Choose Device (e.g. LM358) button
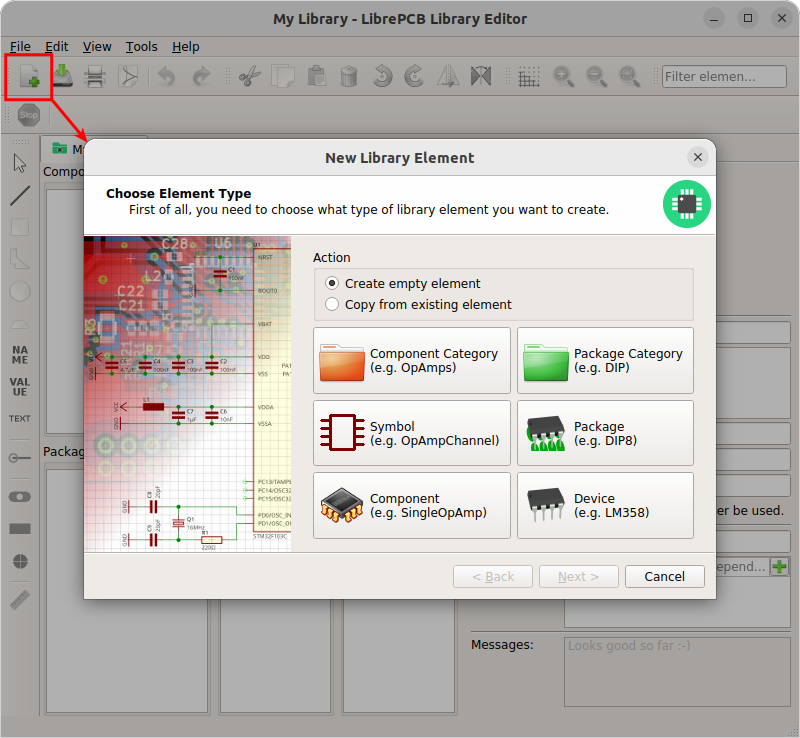 pyautogui.click(x=605, y=505)
